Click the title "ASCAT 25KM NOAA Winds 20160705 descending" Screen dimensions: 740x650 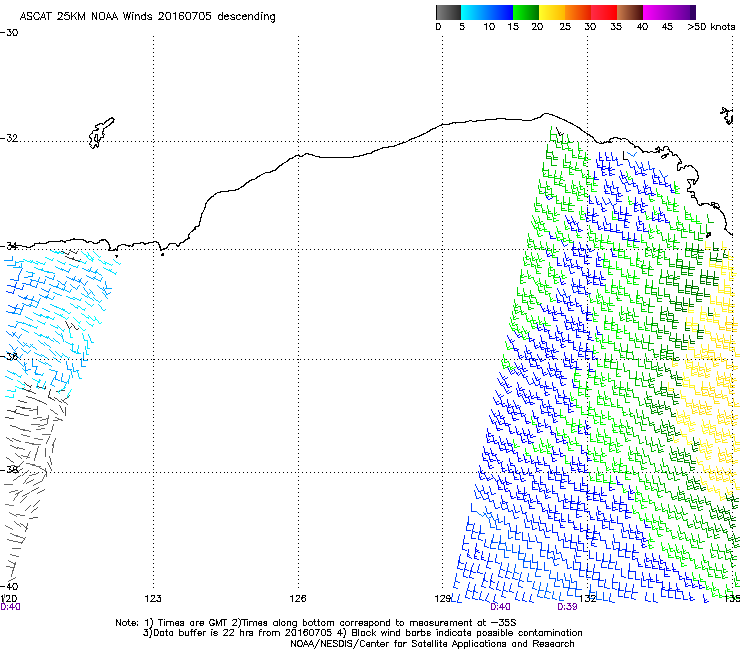tap(148, 17)
